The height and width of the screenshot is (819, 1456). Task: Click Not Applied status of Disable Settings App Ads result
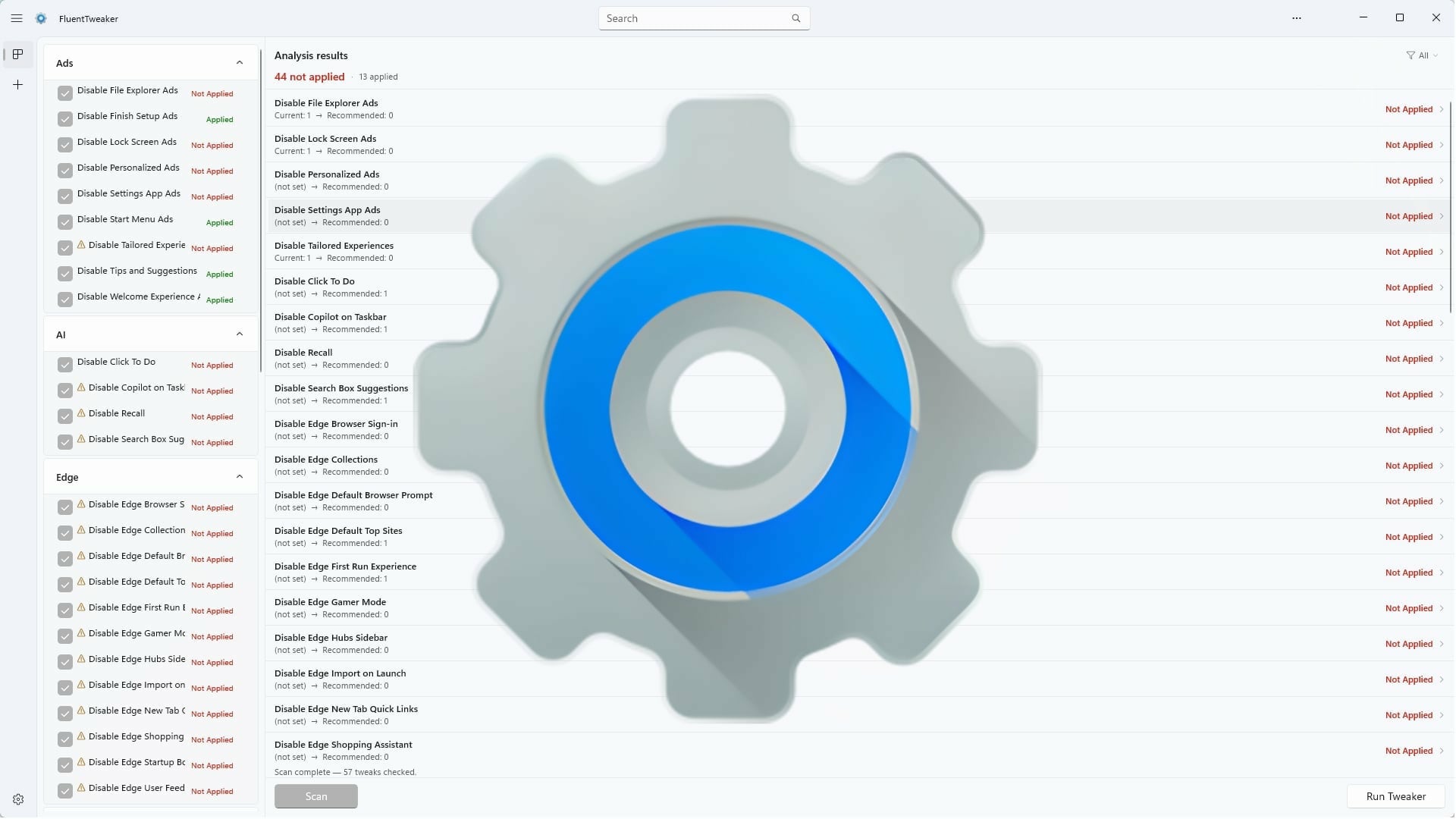tap(1409, 216)
